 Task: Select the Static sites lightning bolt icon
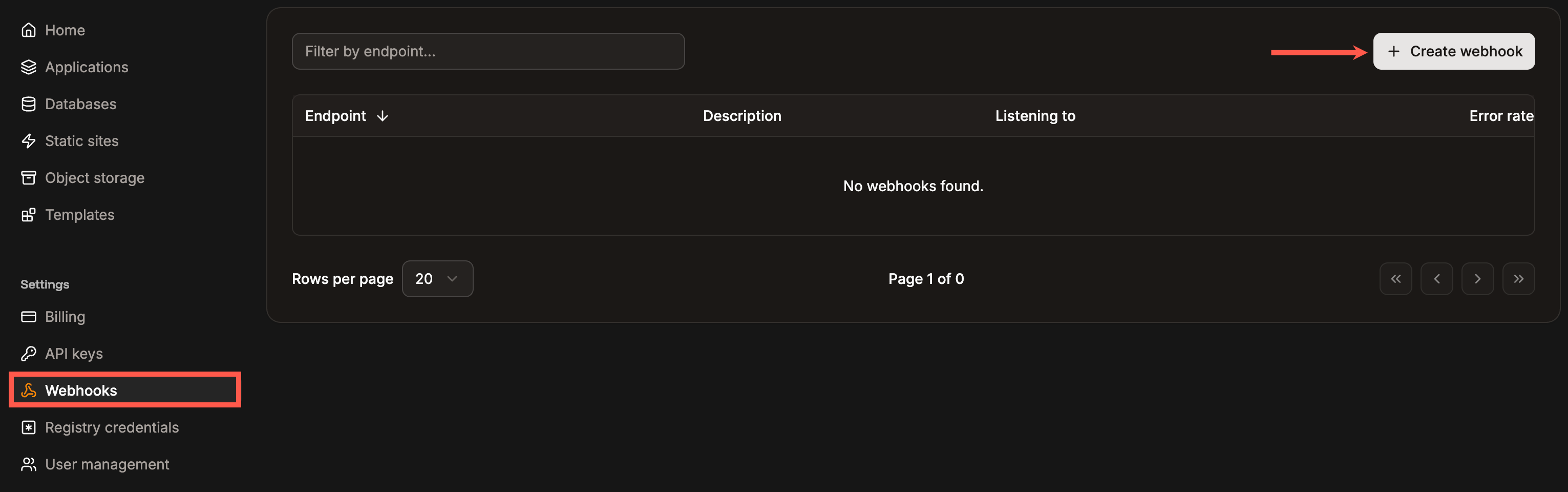tap(28, 140)
